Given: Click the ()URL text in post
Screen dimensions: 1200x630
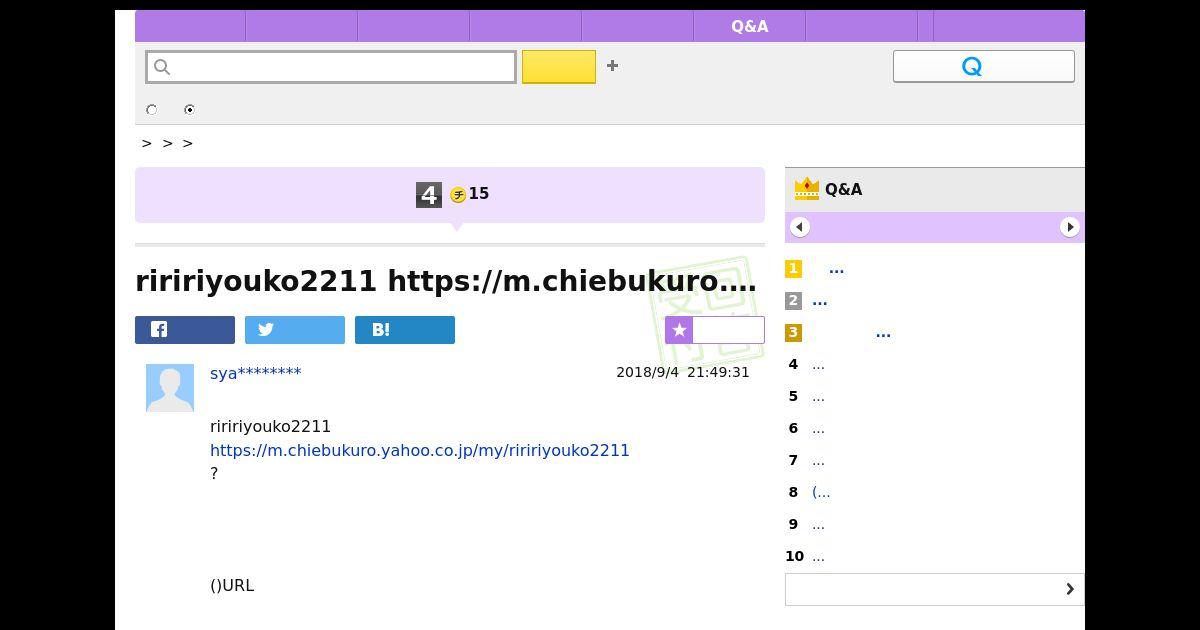Looking at the screenshot, I should [232, 586].
